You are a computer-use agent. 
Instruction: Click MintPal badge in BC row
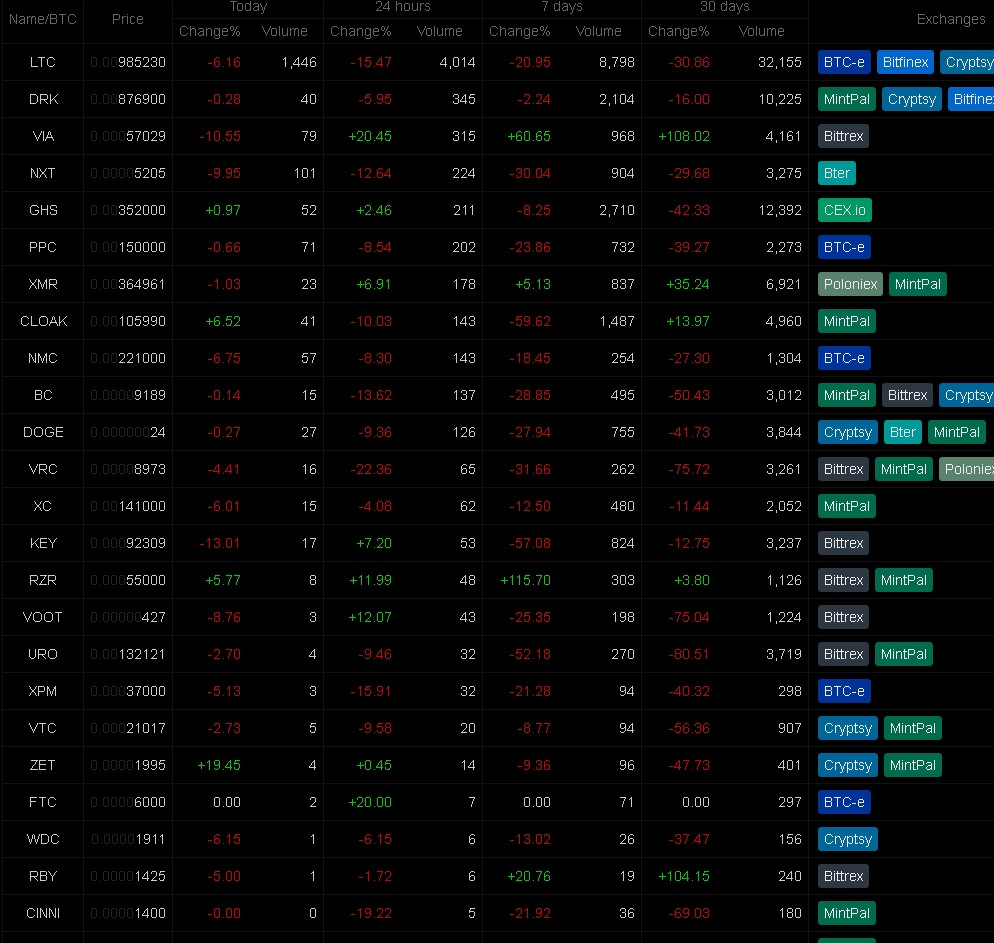(846, 395)
